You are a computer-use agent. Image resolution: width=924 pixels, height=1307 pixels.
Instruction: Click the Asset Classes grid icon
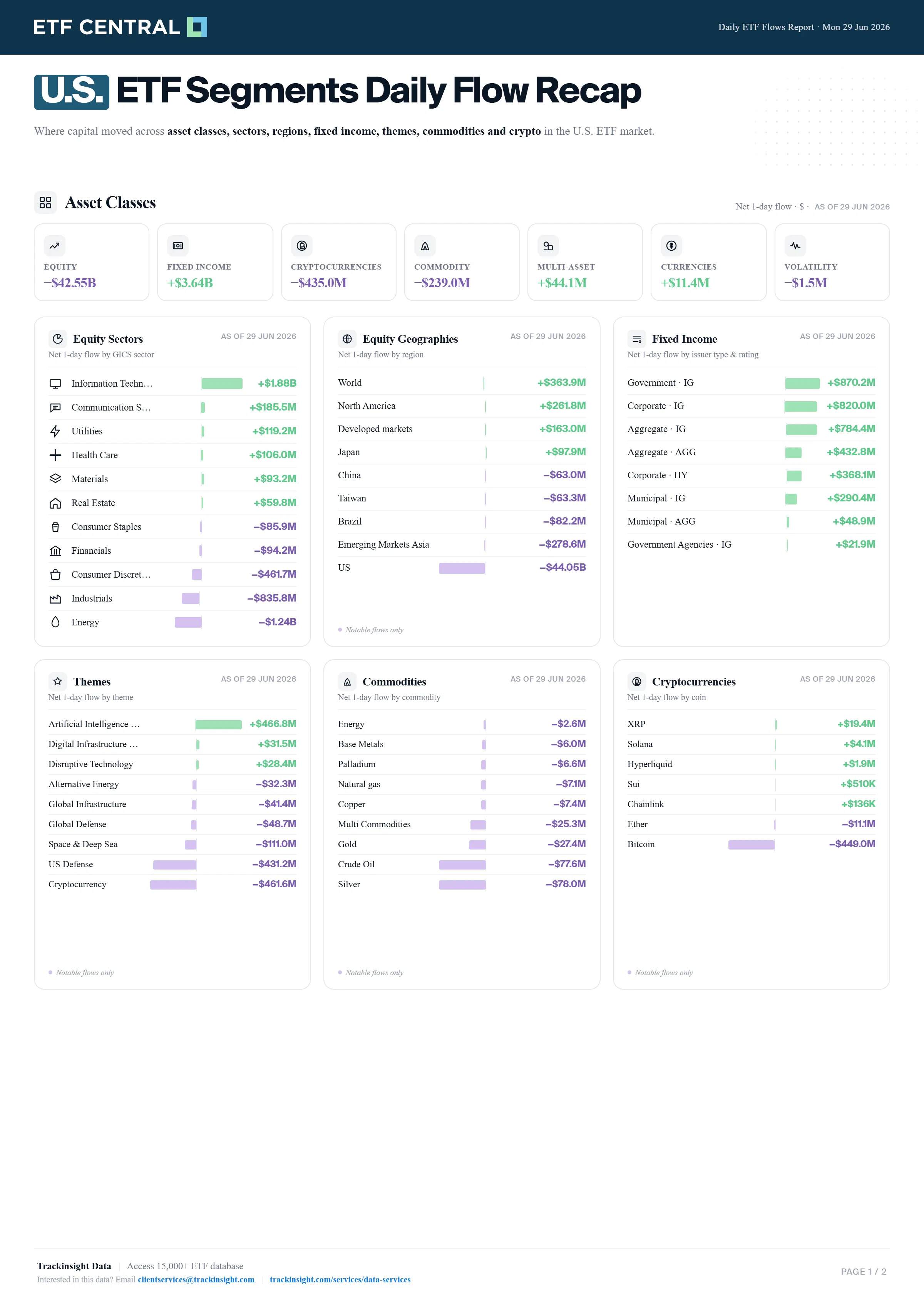[45, 203]
